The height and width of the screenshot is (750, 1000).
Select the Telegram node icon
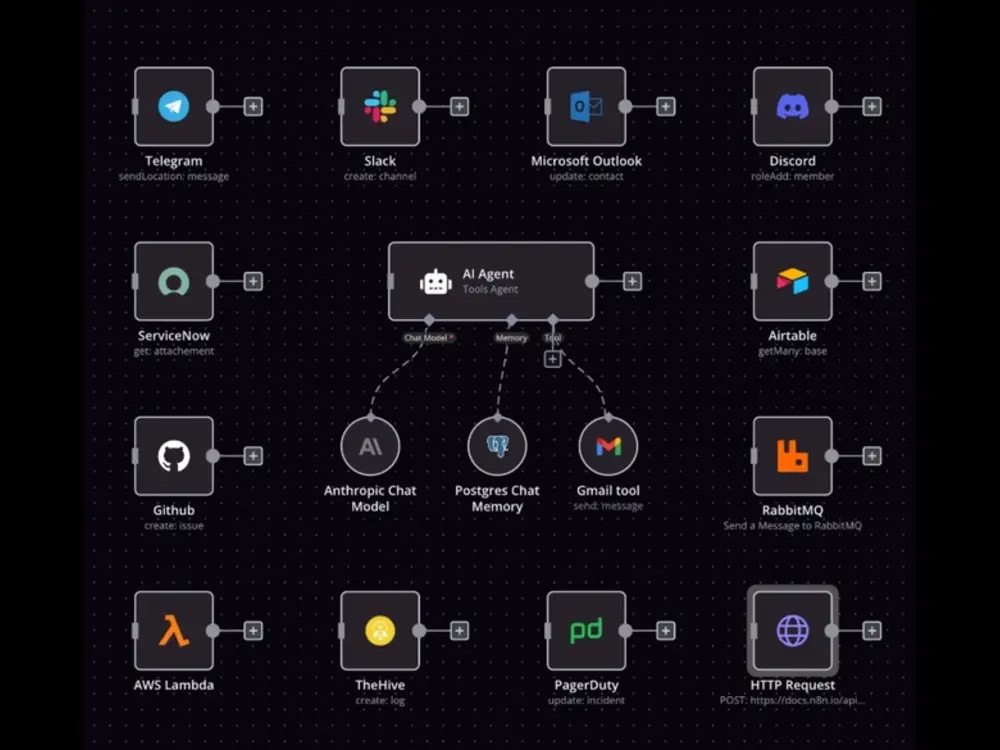[x=173, y=107]
